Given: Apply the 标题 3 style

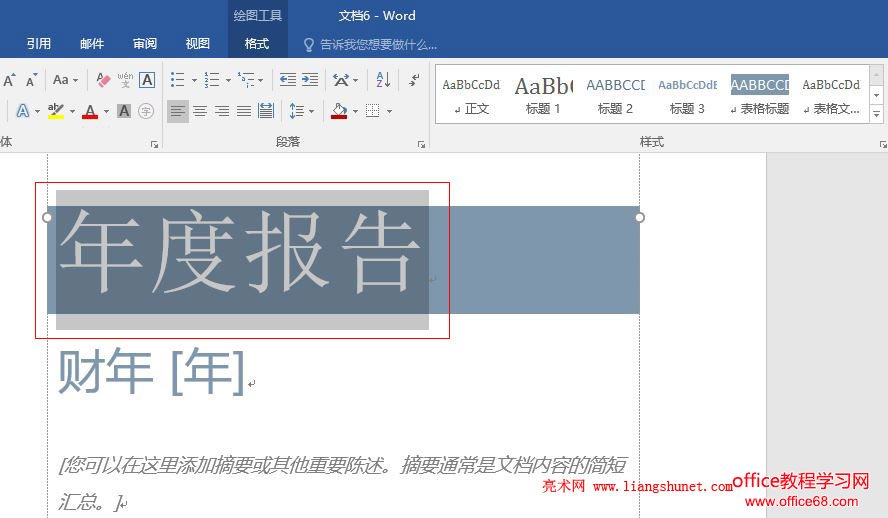Looking at the screenshot, I should tap(687, 95).
